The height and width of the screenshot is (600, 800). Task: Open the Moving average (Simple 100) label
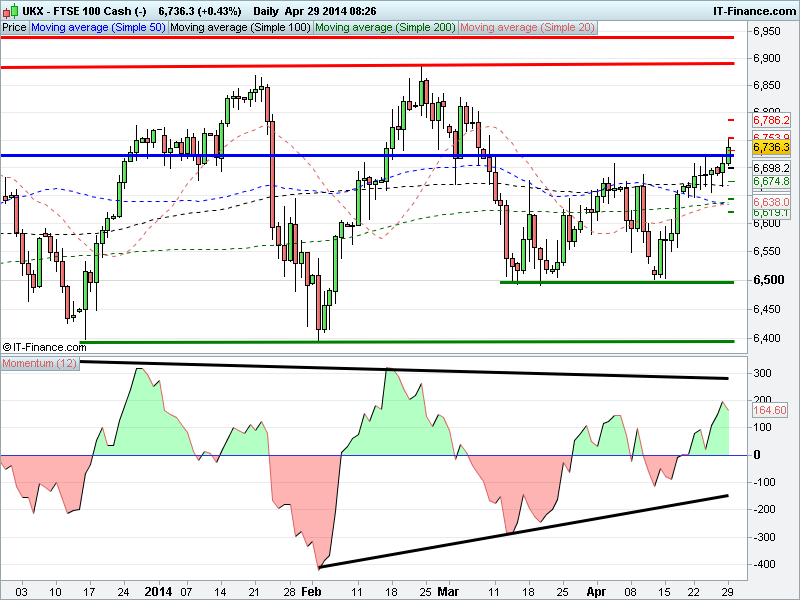(236, 28)
